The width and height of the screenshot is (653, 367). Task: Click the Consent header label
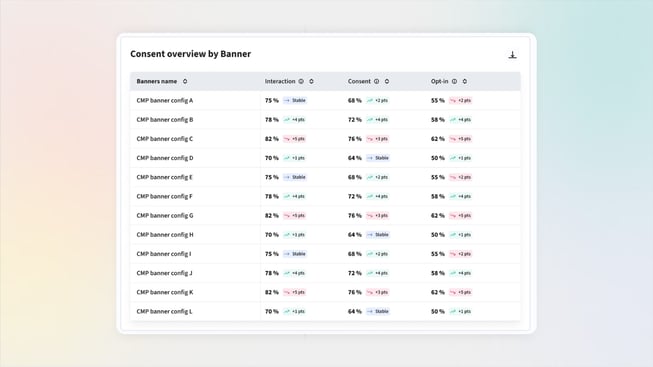tap(359, 81)
